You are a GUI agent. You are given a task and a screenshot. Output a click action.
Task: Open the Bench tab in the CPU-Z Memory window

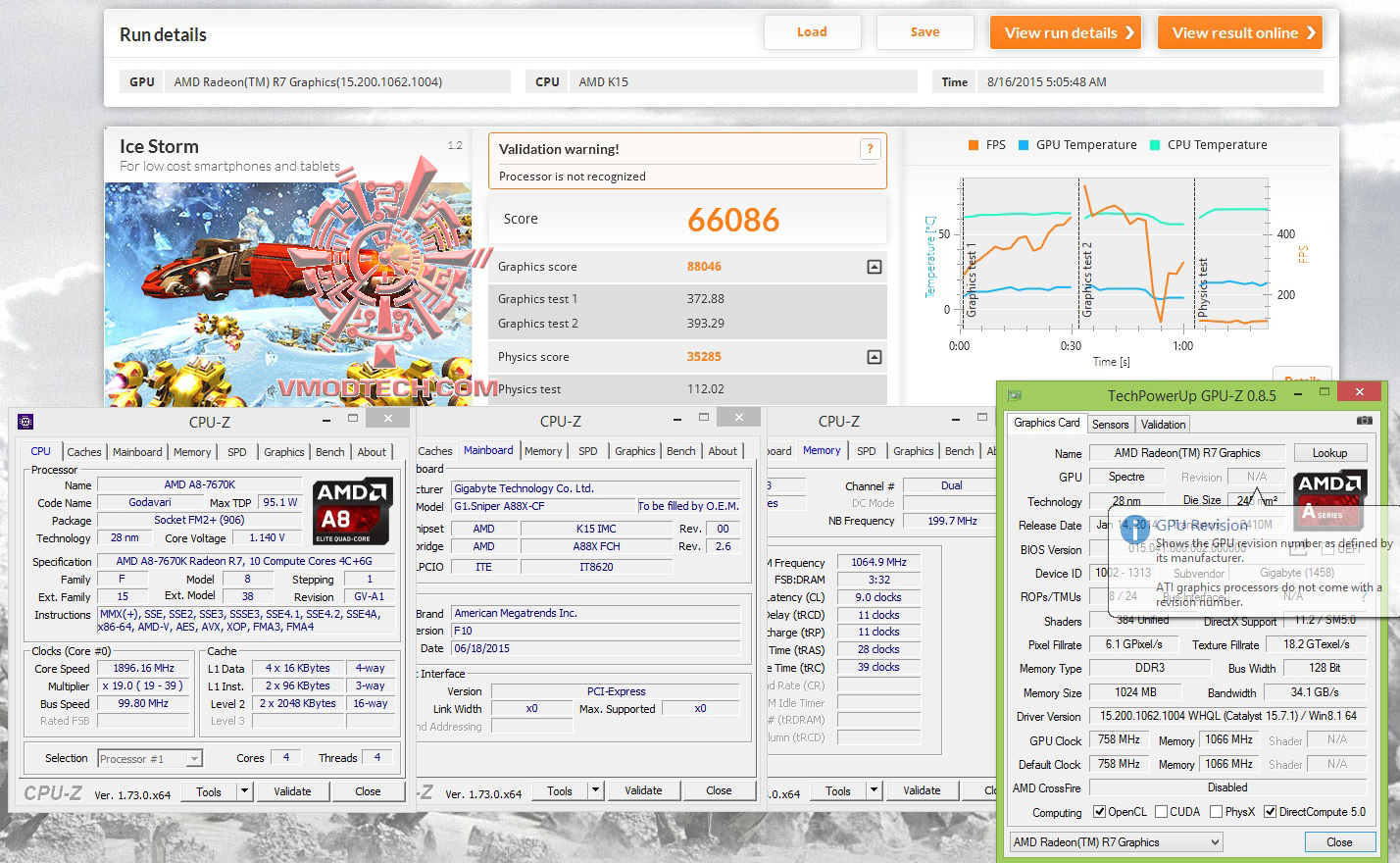(960, 451)
